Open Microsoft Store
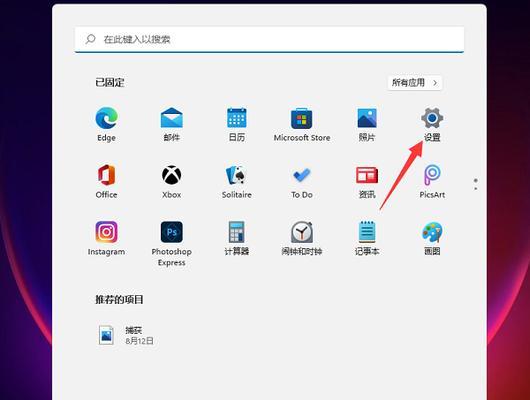 click(x=302, y=124)
